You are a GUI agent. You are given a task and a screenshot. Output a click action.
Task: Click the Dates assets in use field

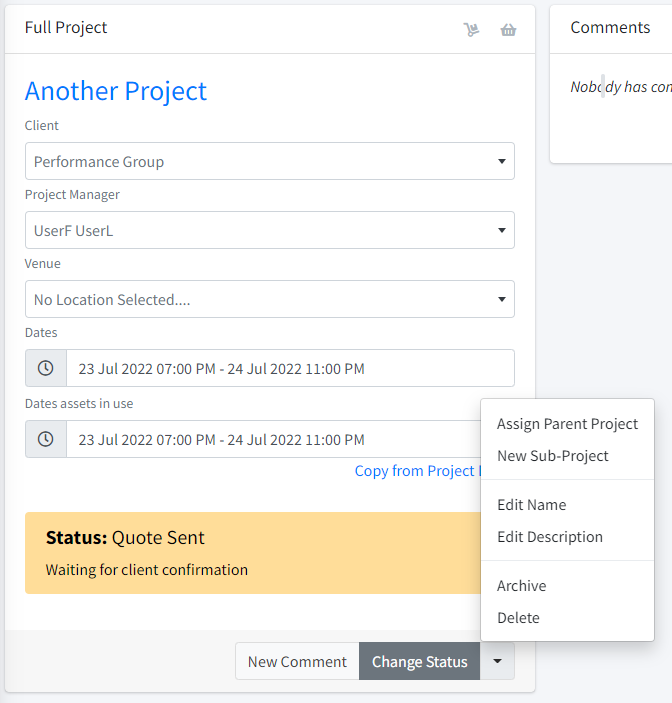point(270,439)
